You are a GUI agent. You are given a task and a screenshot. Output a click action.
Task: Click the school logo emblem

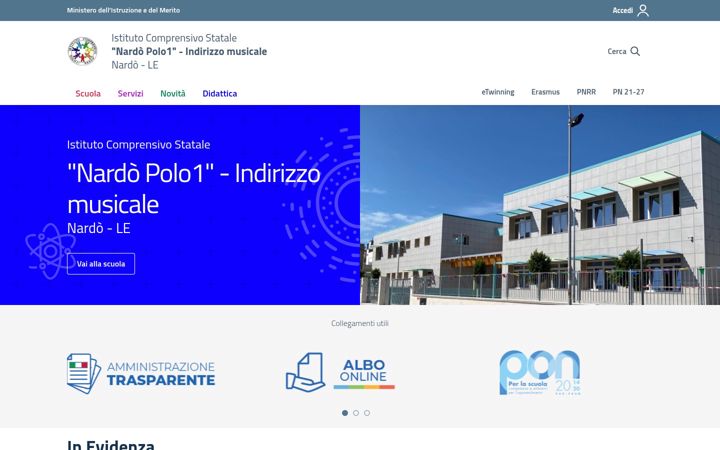(x=83, y=51)
